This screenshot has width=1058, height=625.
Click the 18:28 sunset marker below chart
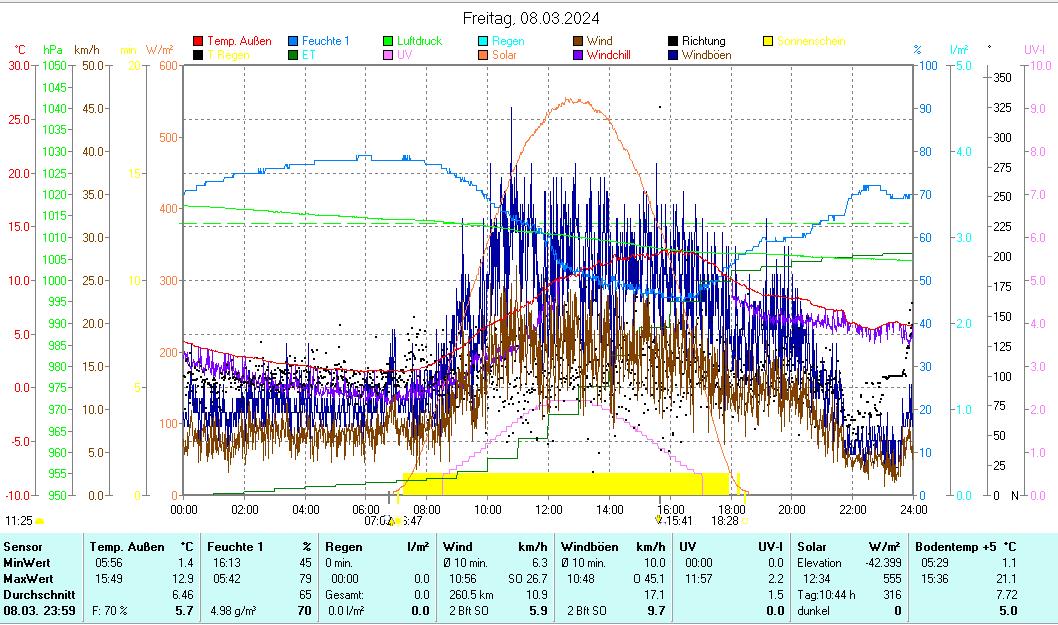coord(725,521)
